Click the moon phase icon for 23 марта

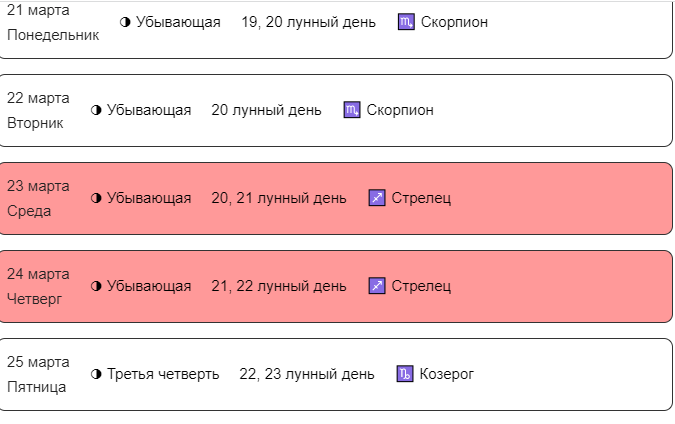point(97,198)
